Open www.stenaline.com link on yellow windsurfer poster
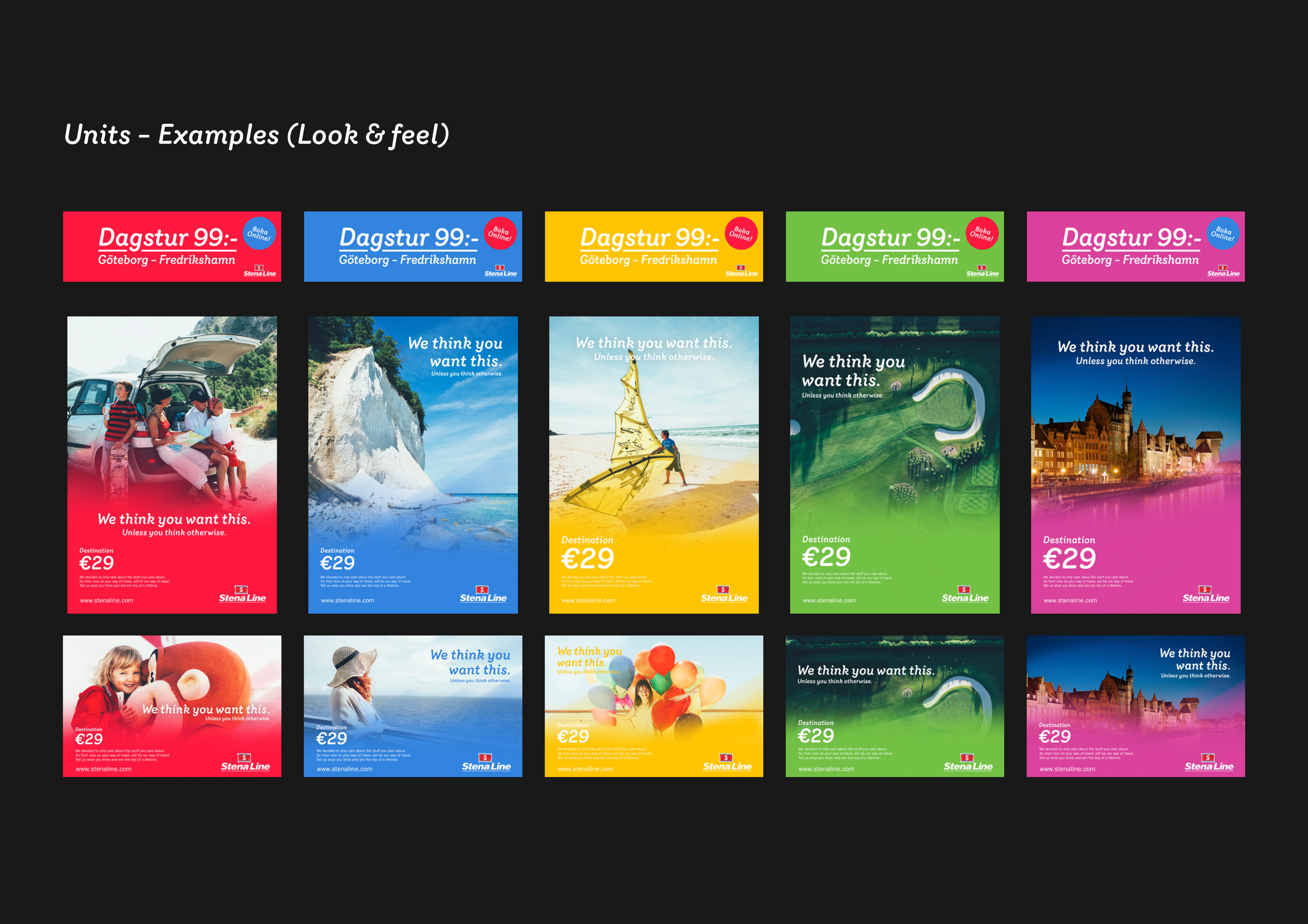The image size is (1308, 924). click(589, 601)
